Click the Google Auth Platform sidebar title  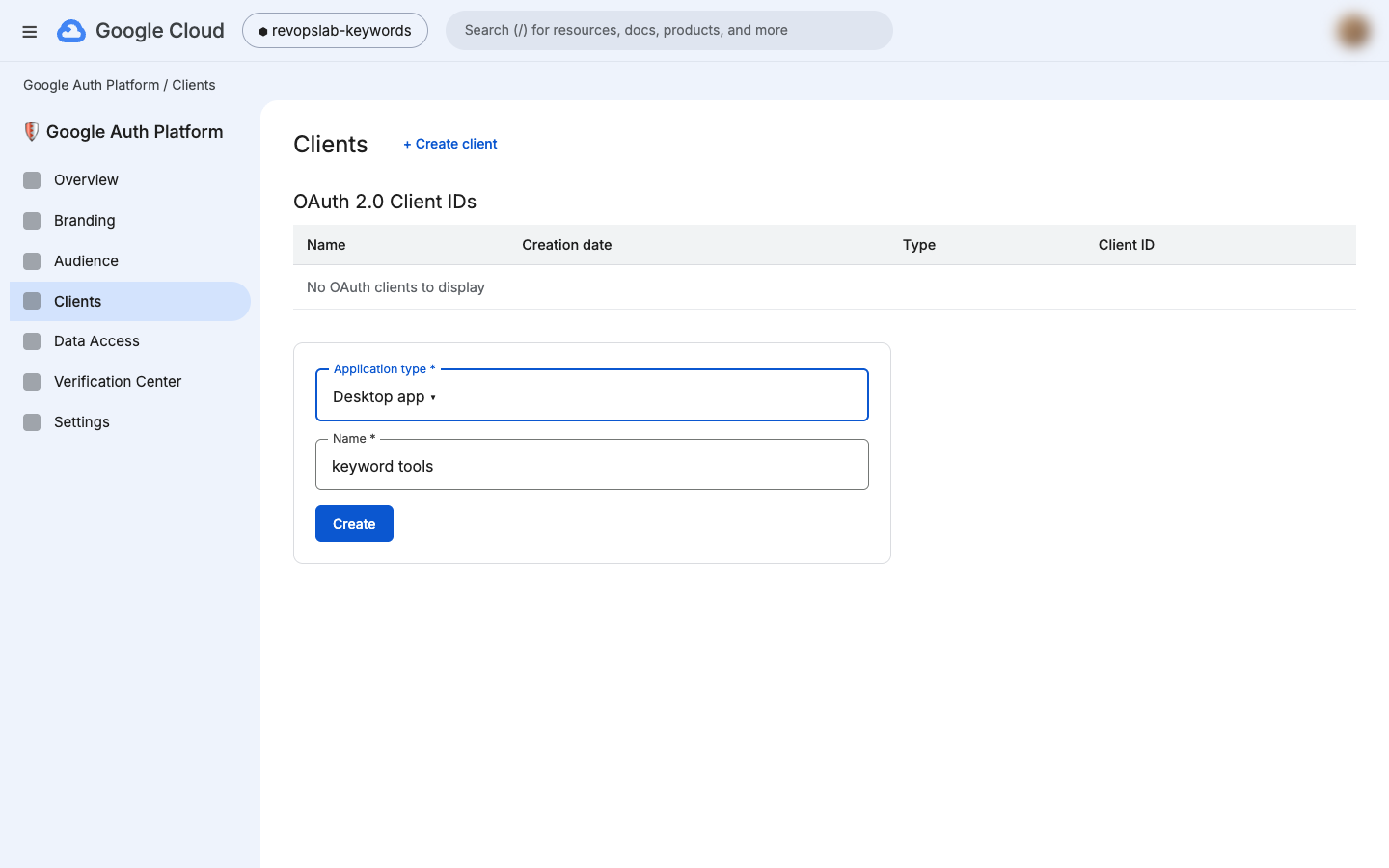(x=135, y=132)
